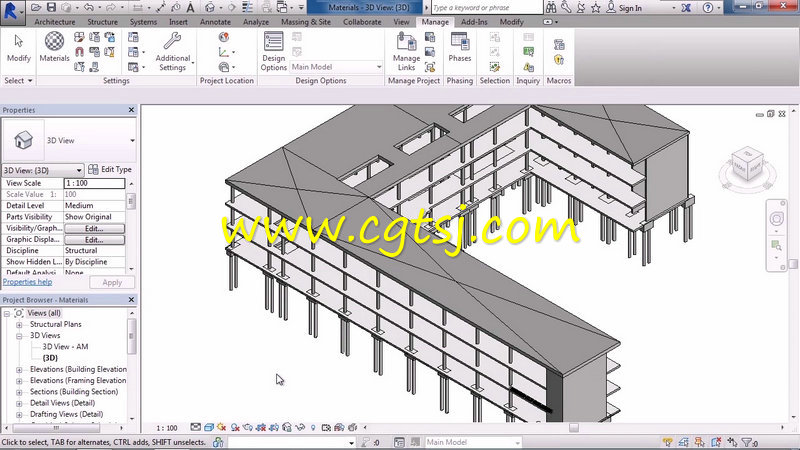Open the Design Options tool
This screenshot has width=800, height=450.
273,51
